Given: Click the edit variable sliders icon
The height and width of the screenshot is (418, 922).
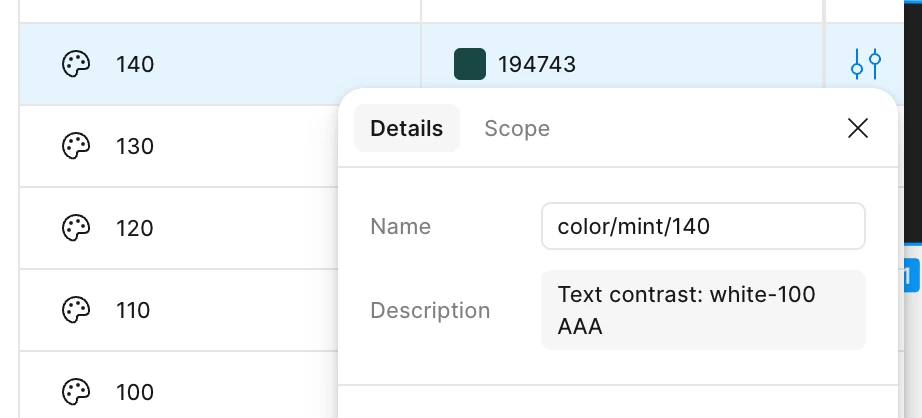Looking at the screenshot, I should [x=866, y=65].
